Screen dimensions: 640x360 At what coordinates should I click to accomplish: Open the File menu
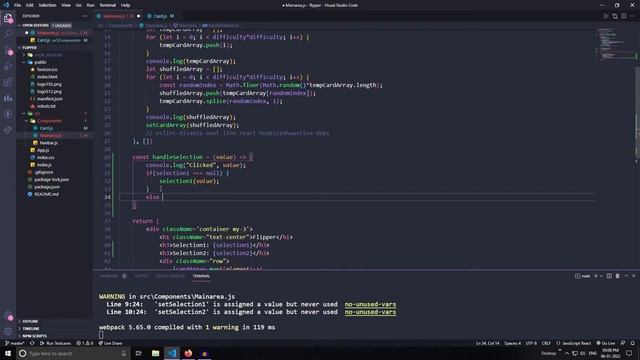[x=17, y=5]
